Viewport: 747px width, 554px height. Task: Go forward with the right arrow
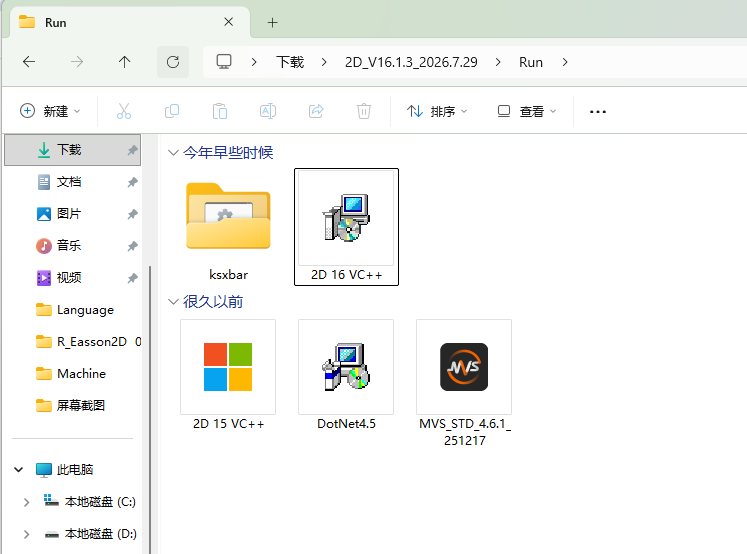click(77, 62)
